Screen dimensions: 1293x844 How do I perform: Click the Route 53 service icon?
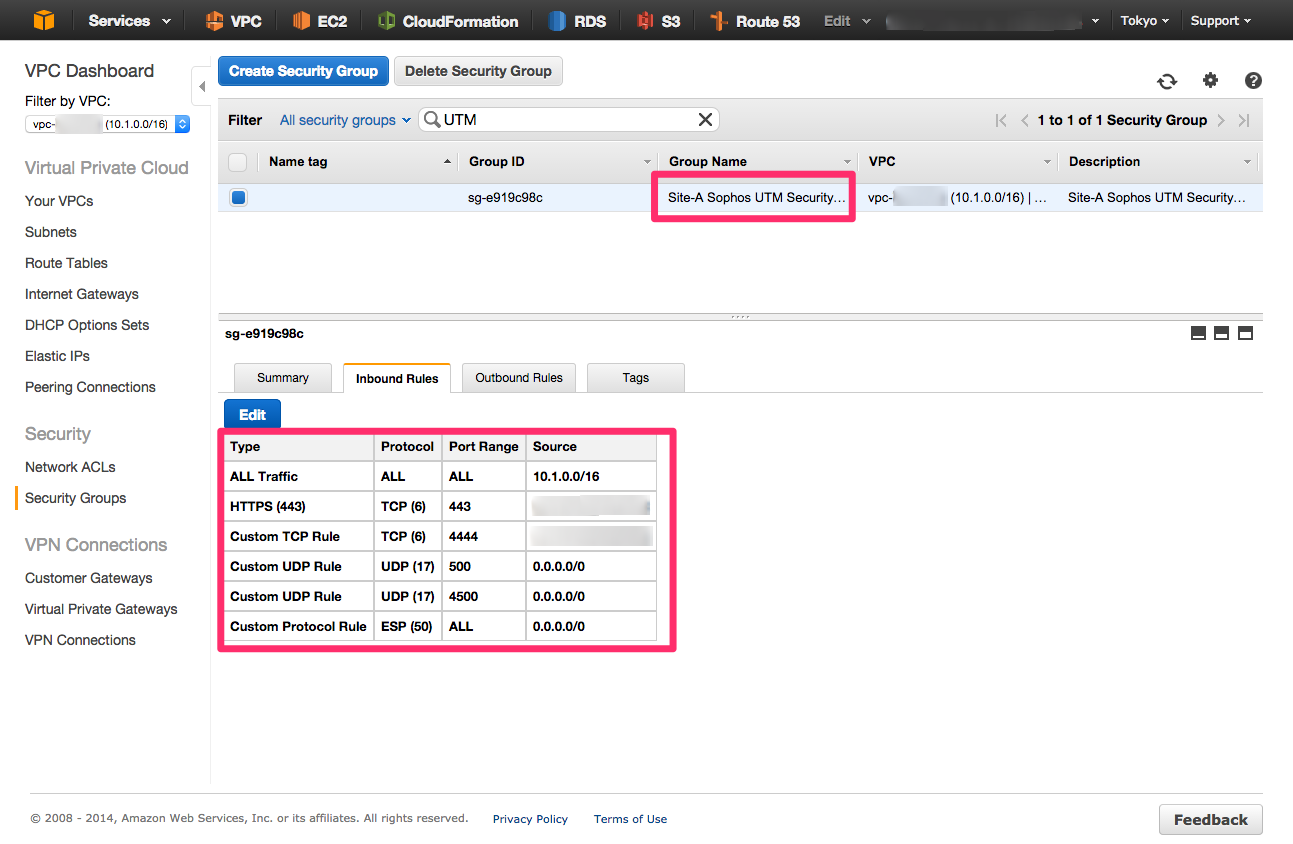pos(718,21)
